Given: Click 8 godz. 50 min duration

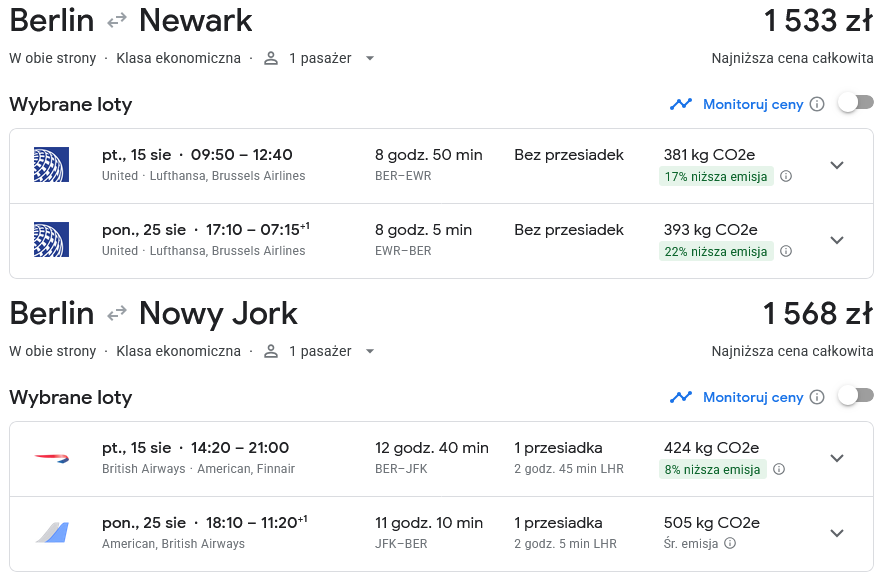Looking at the screenshot, I should point(428,155).
